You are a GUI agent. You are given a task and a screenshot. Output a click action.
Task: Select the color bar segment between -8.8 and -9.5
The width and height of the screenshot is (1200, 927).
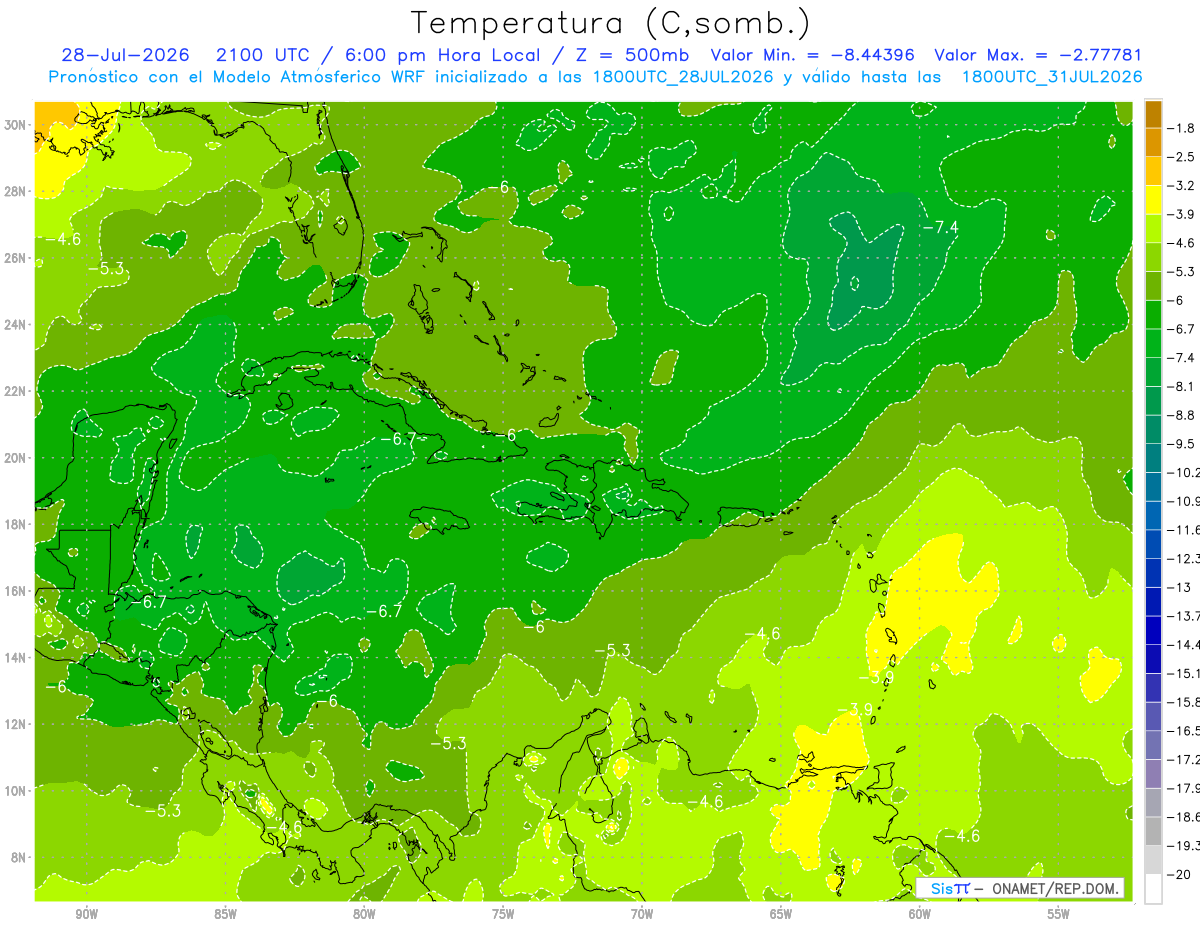1153,429
